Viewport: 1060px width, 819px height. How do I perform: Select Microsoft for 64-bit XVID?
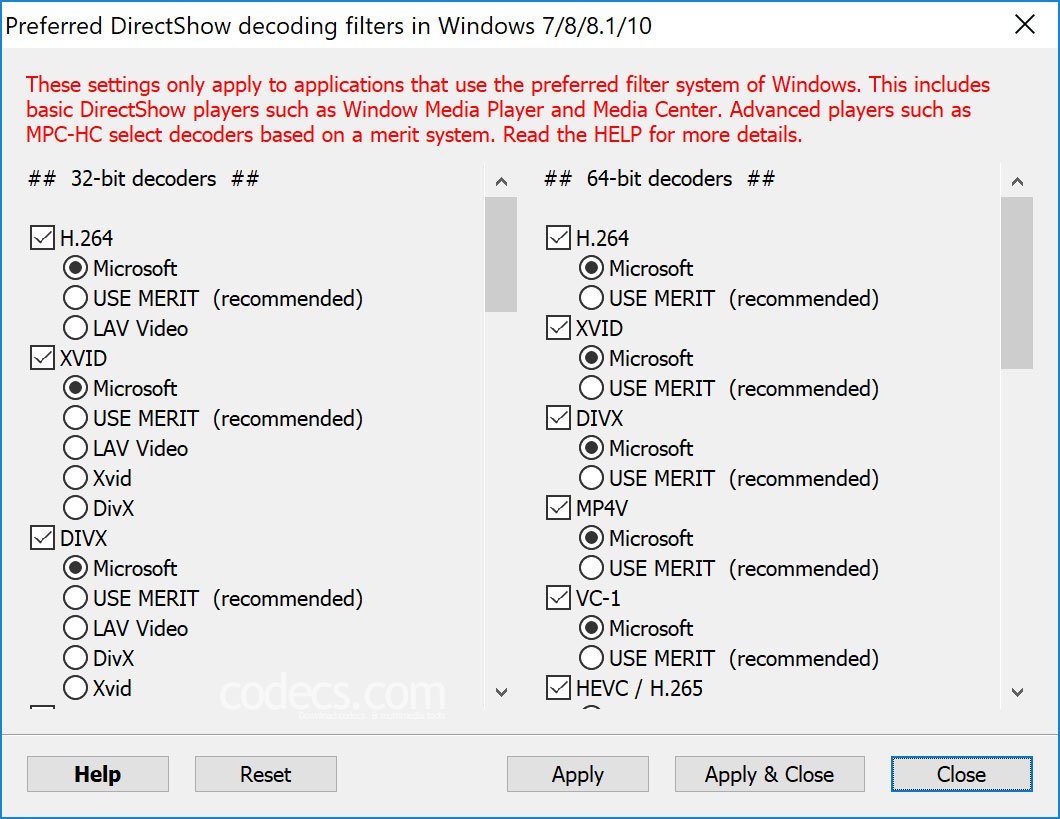coord(591,357)
